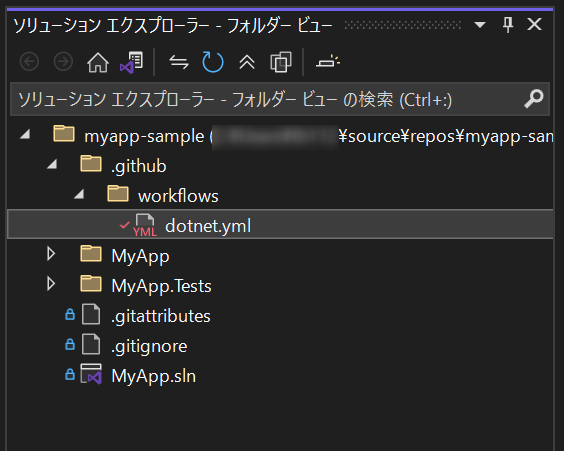Expand the MyApp.Tests folder
The image size is (564, 451).
[51, 284]
